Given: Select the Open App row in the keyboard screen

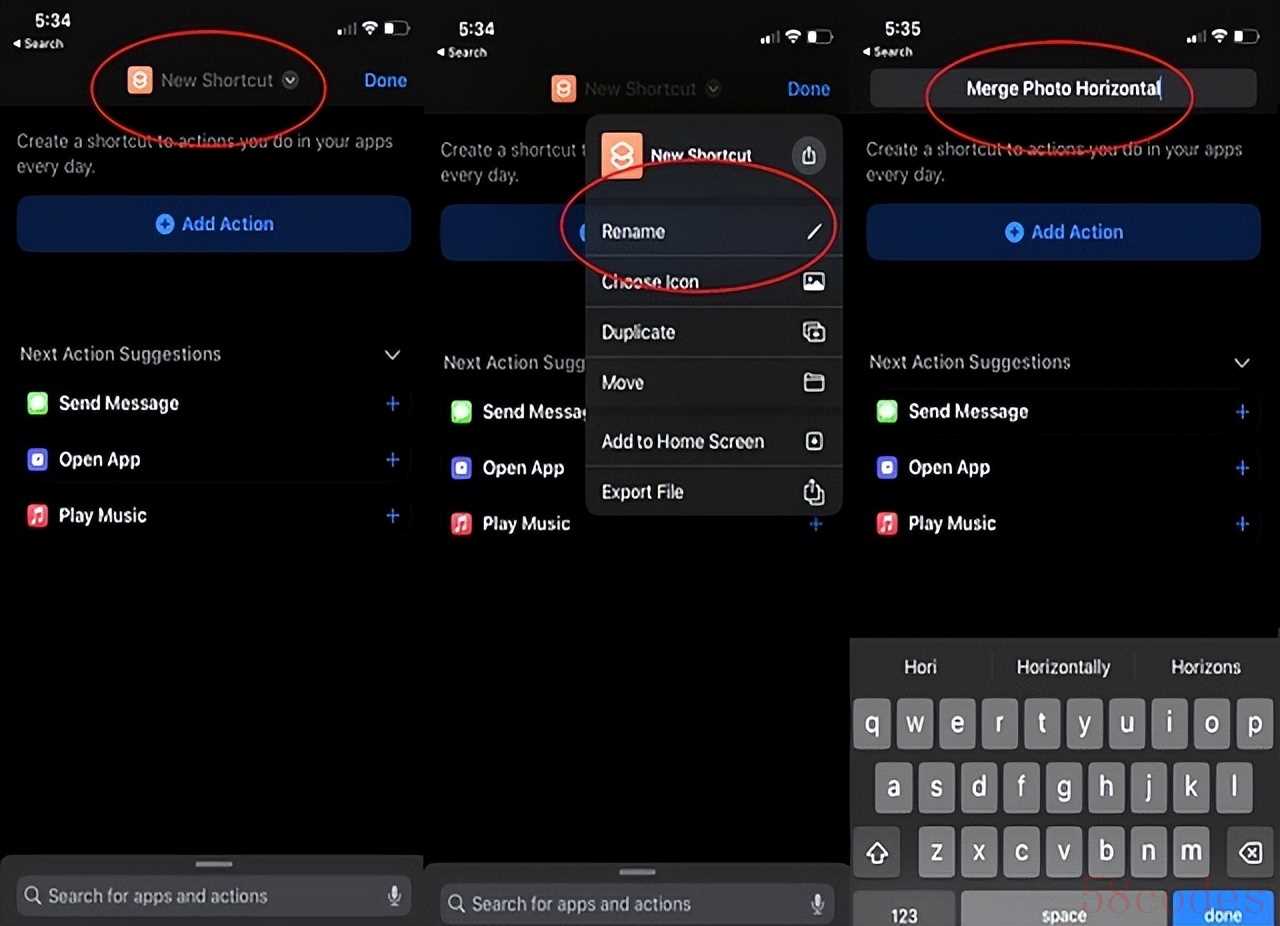Looking at the screenshot, I should (x=1063, y=468).
